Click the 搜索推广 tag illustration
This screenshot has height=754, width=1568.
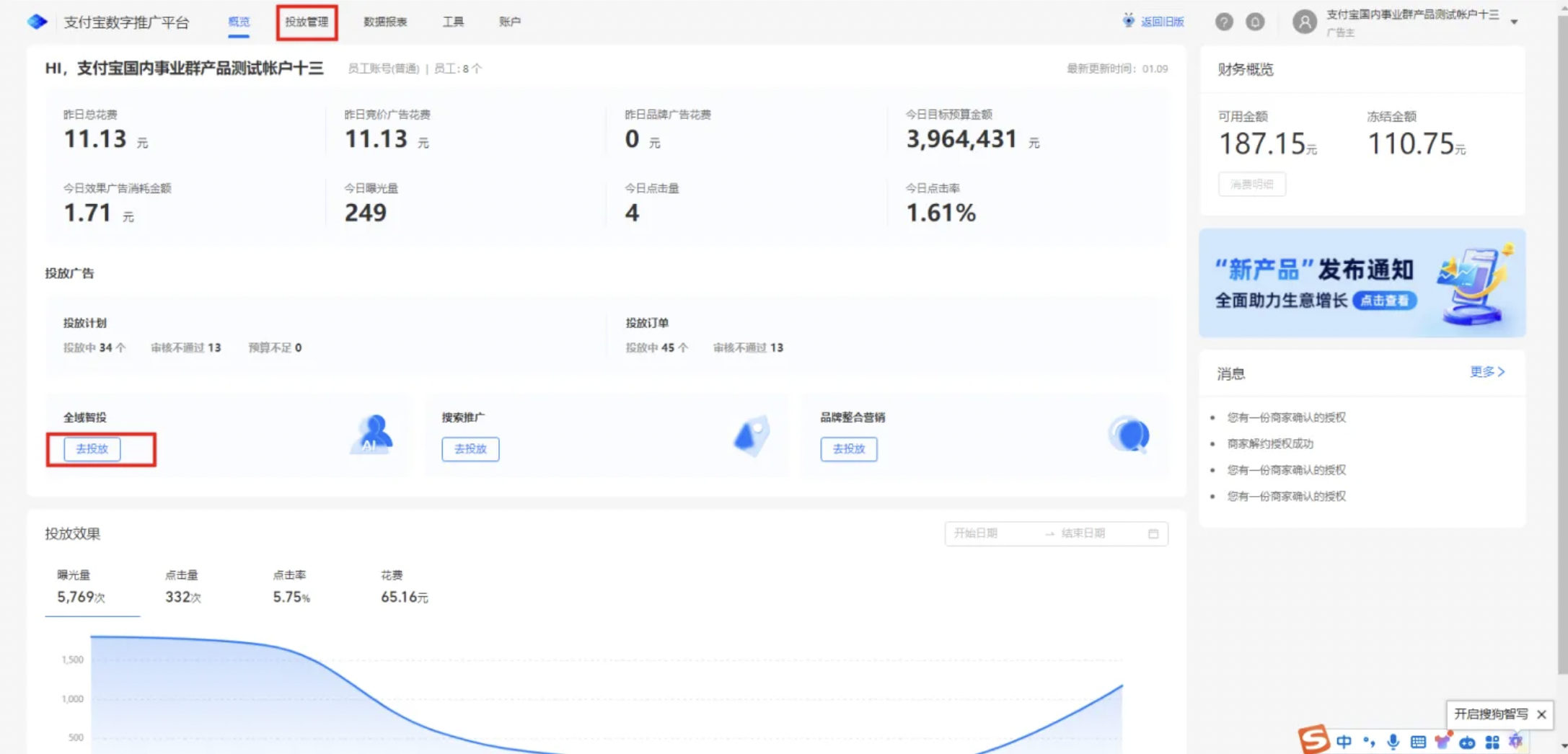(x=752, y=435)
